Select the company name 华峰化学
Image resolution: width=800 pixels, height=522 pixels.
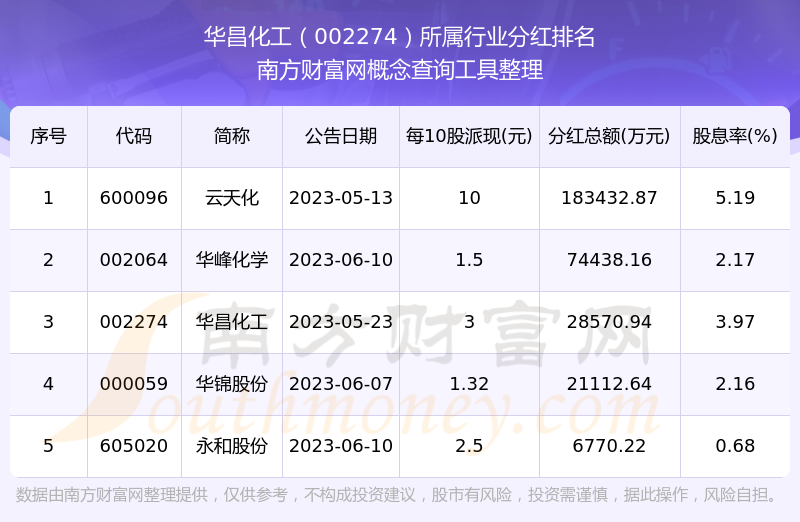(x=232, y=260)
